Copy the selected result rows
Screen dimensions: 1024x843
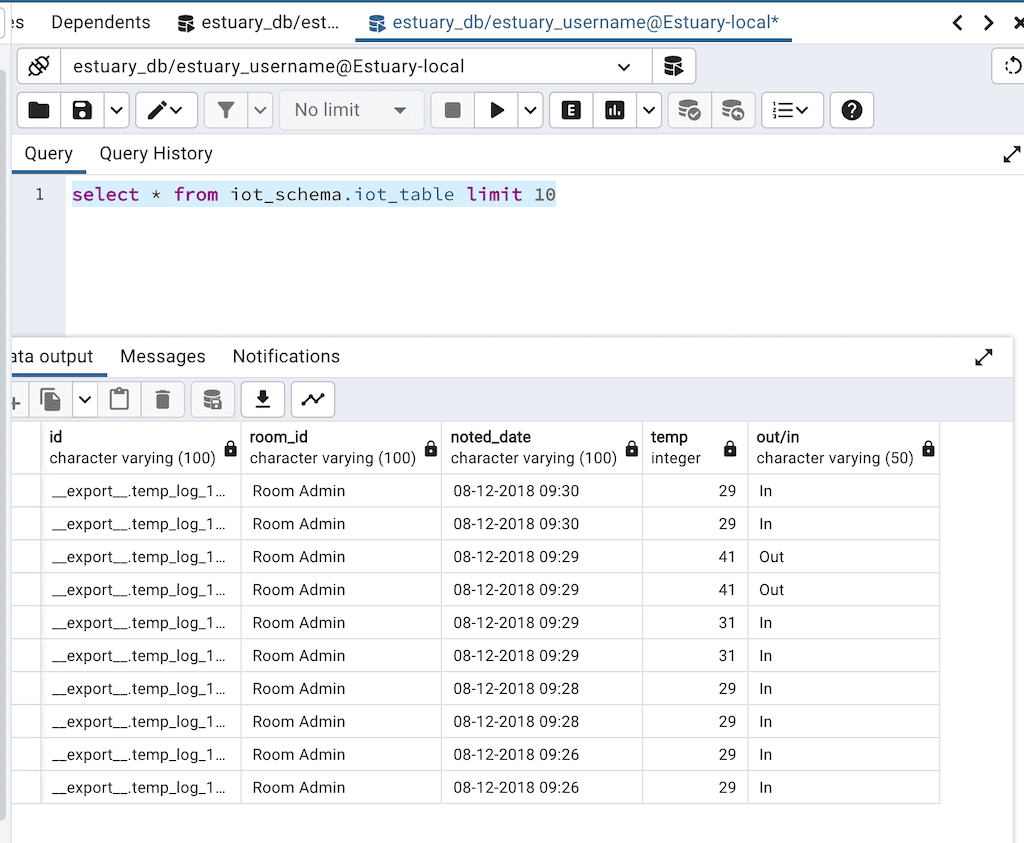tap(50, 399)
